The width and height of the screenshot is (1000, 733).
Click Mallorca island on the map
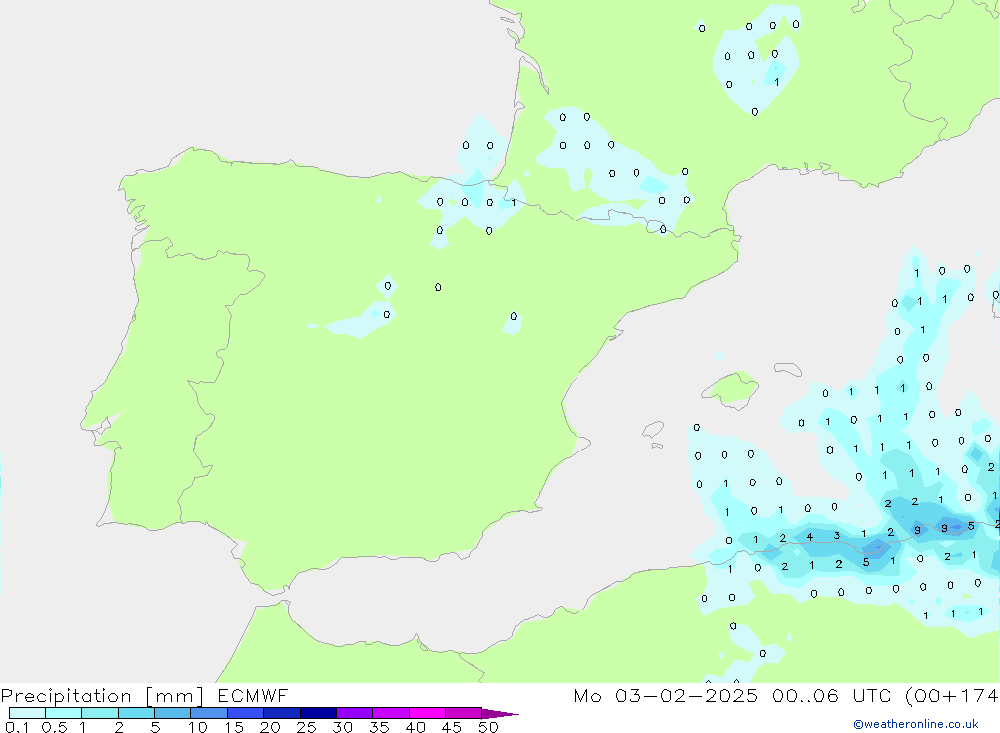[x=730, y=388]
